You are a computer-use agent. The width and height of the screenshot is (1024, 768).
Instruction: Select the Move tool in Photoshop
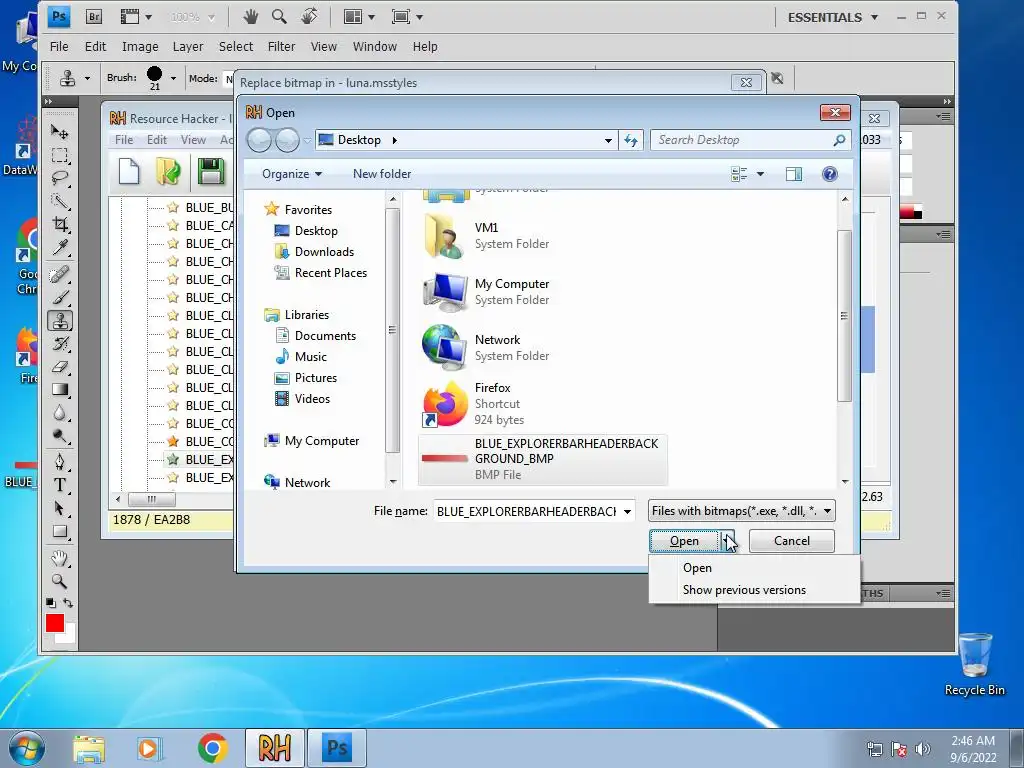[59, 132]
